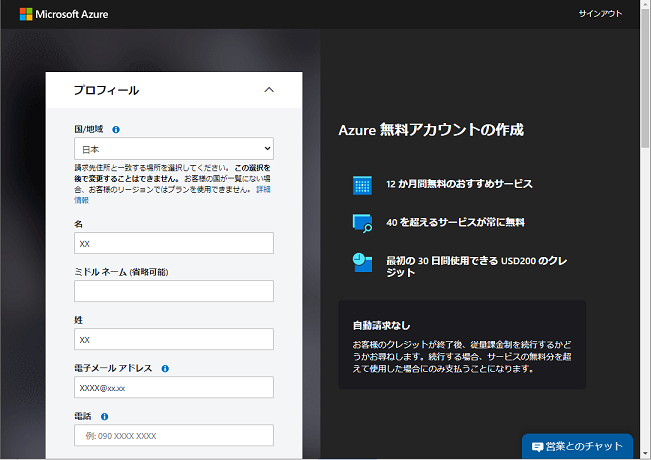This screenshot has width=651, height=460.
Task: Click the サインアウト link
Action: pyautogui.click(x=600, y=14)
